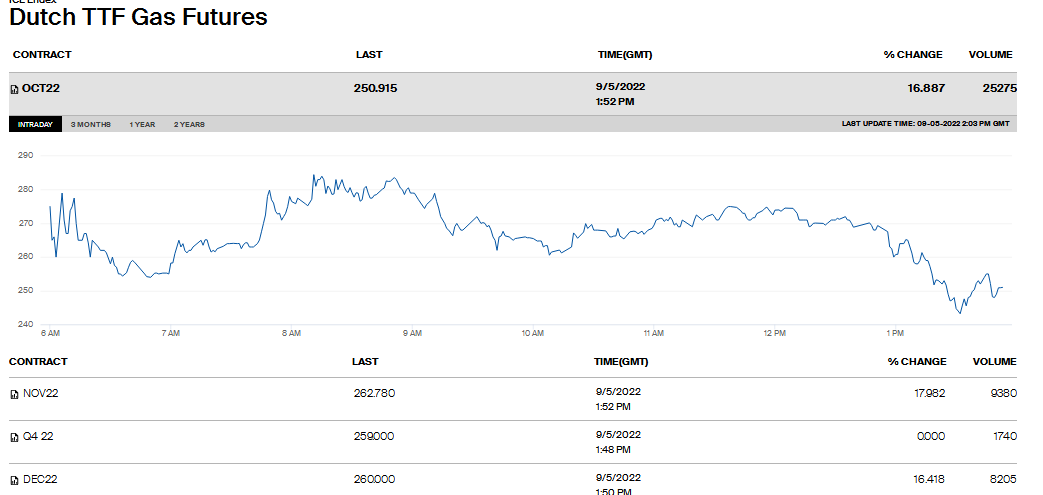Click the chart icon beside NOV22
This screenshot has width=1043, height=495.
coord(14,394)
